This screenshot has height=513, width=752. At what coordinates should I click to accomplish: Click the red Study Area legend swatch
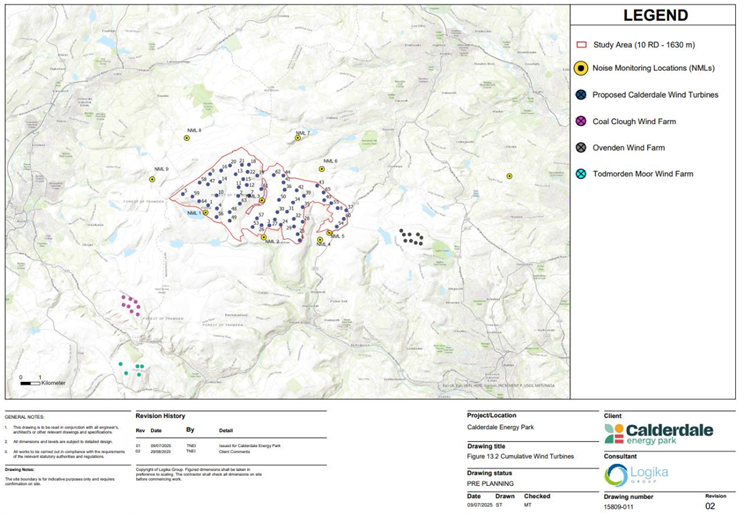pyautogui.click(x=581, y=45)
